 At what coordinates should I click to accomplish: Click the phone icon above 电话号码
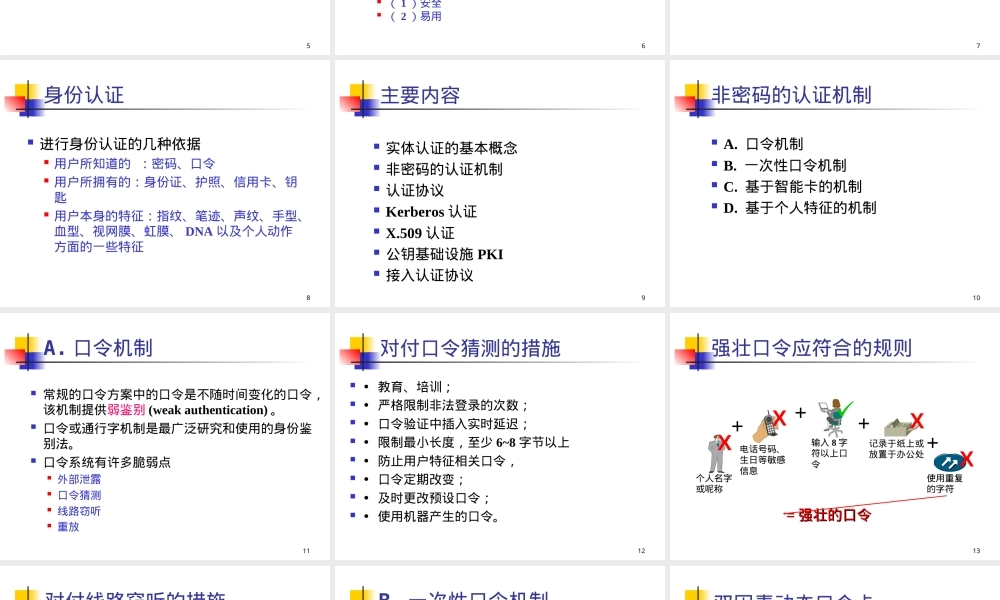coord(765,427)
